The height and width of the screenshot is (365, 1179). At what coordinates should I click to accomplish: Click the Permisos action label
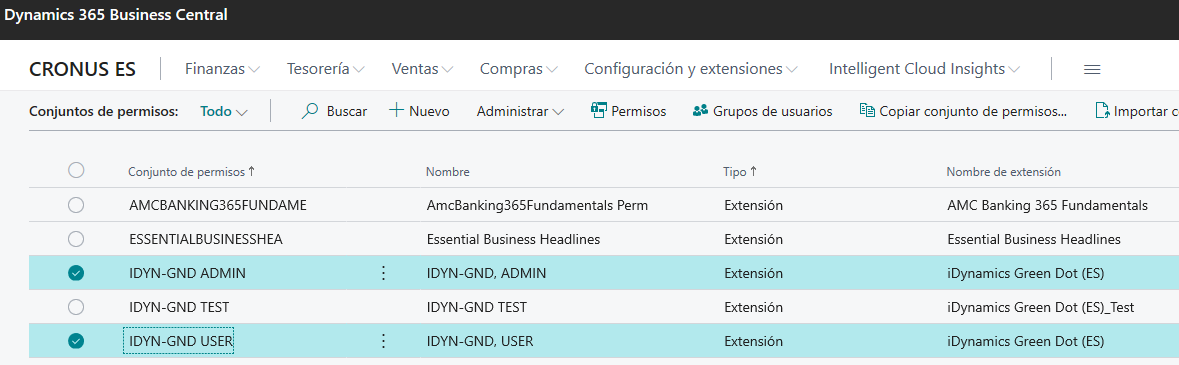[639, 111]
